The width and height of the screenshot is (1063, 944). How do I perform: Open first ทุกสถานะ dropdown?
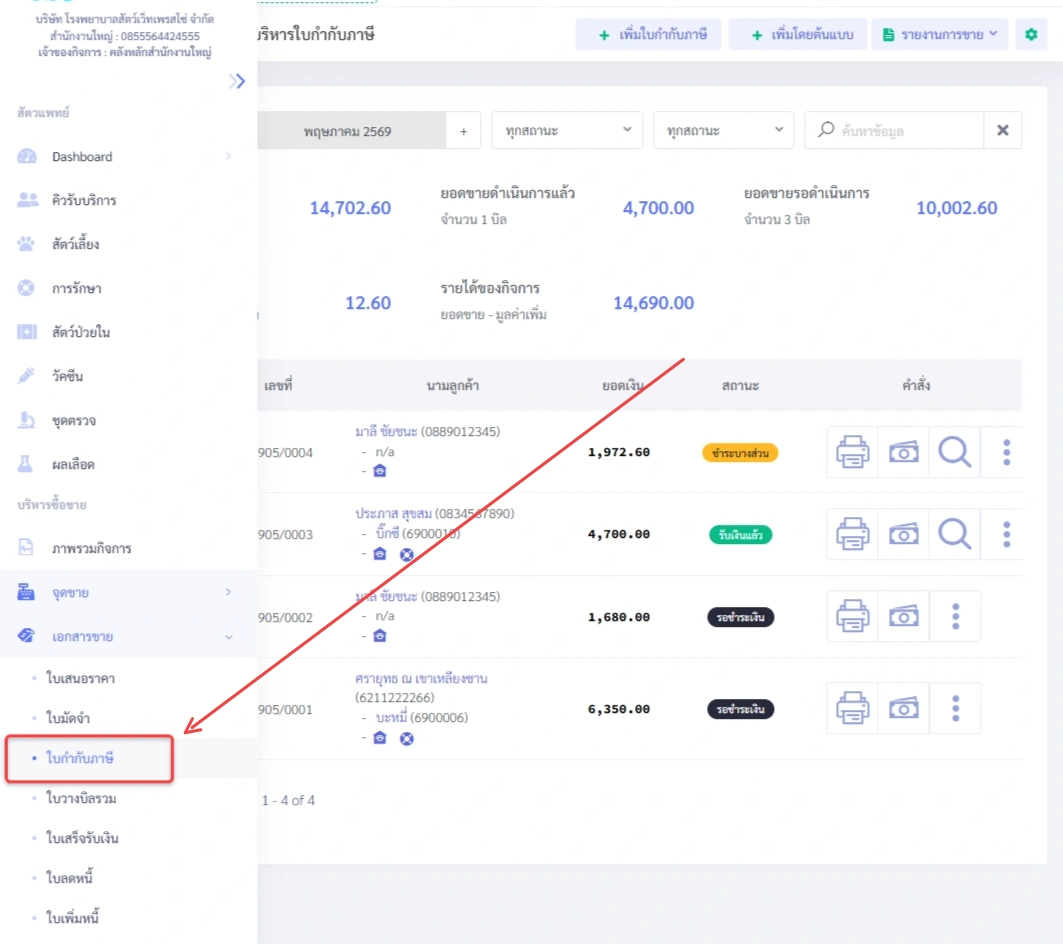click(x=567, y=130)
